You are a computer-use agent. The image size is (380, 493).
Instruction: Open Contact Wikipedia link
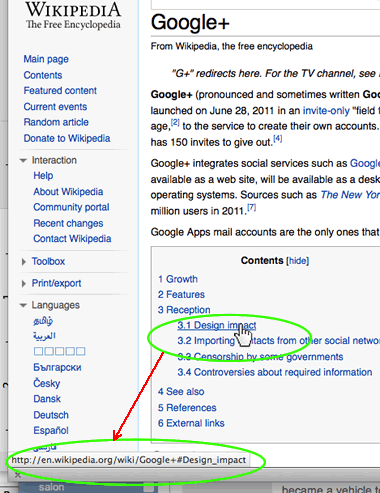click(x=72, y=239)
